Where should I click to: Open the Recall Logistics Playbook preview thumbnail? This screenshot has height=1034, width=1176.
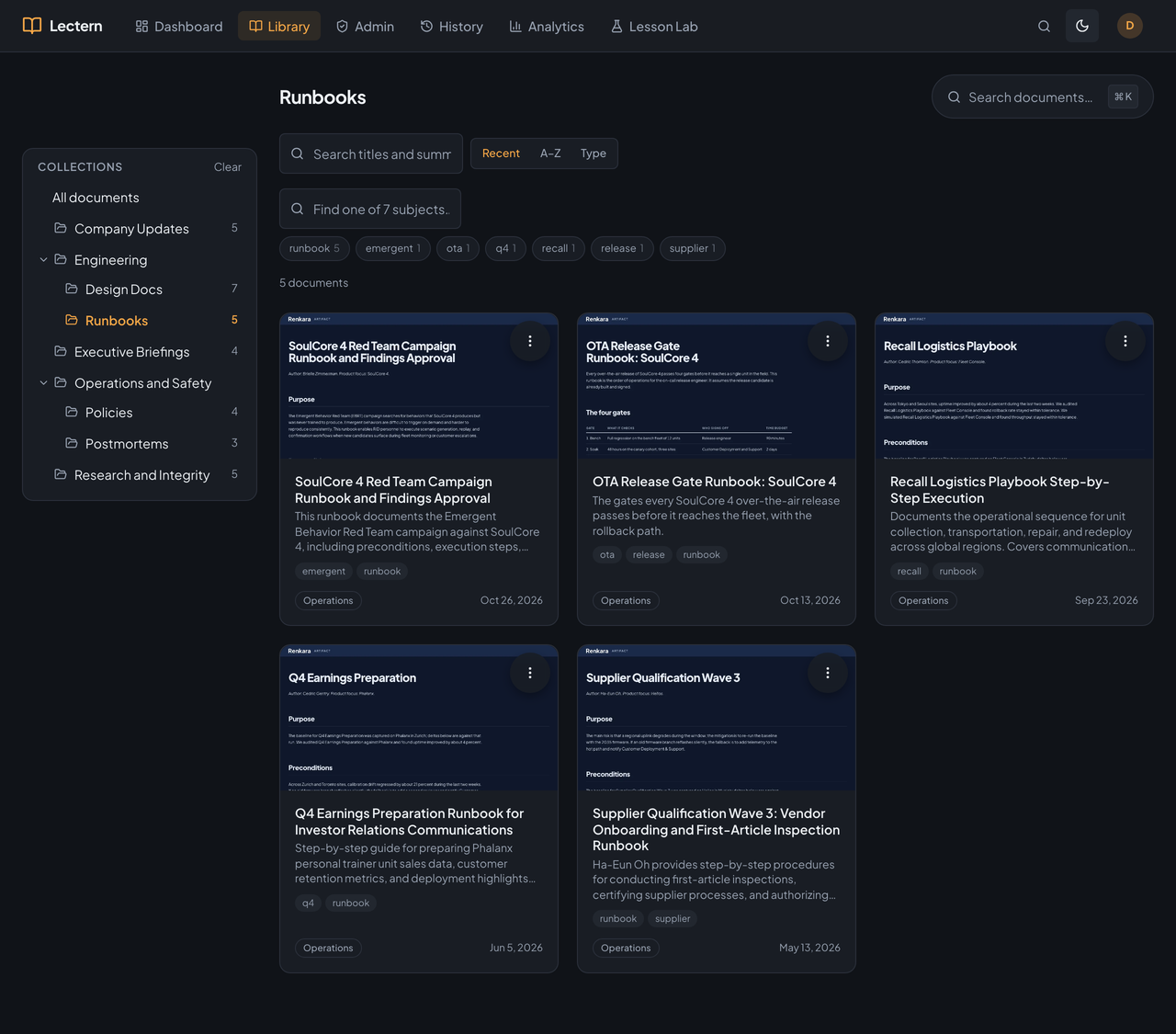click(x=1014, y=386)
